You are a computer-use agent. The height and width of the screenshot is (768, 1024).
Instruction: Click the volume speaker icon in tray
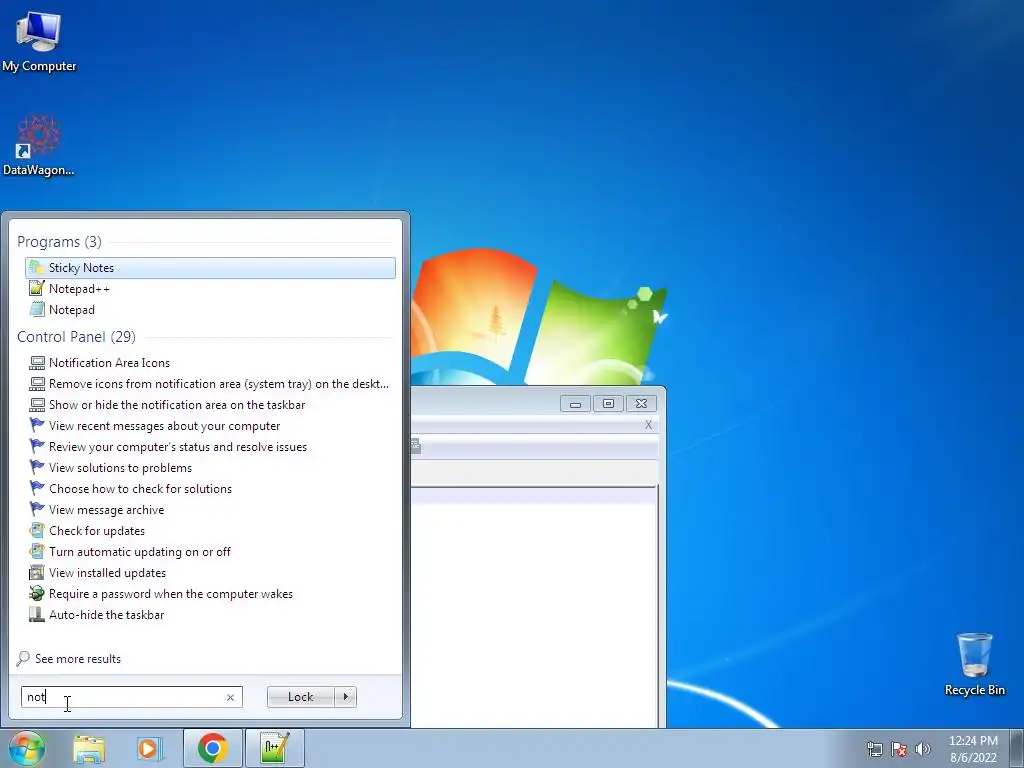(923, 749)
